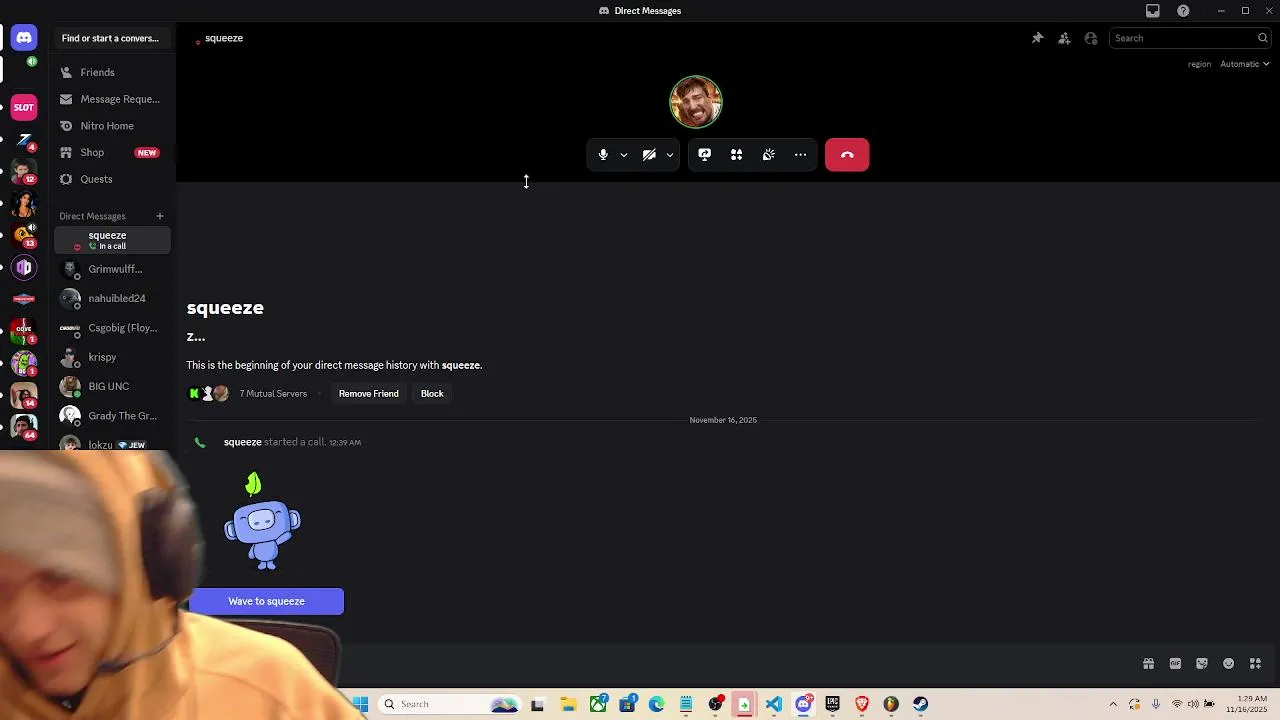Open the call region Automatic dropdown

click(x=1244, y=64)
